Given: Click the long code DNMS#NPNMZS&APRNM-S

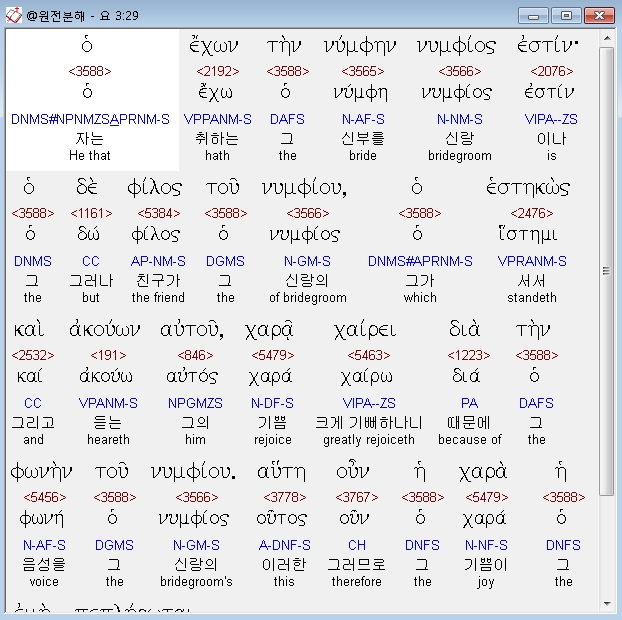Looking at the screenshot, I should pyautogui.click(x=90, y=119).
